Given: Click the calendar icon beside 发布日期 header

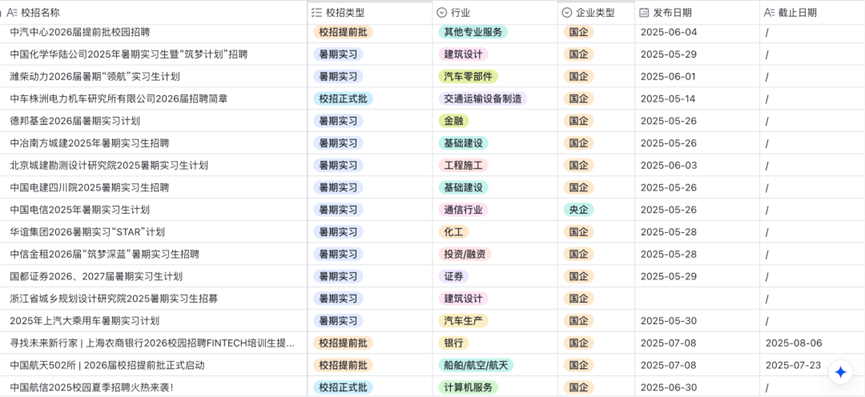Looking at the screenshot, I should tap(644, 12).
